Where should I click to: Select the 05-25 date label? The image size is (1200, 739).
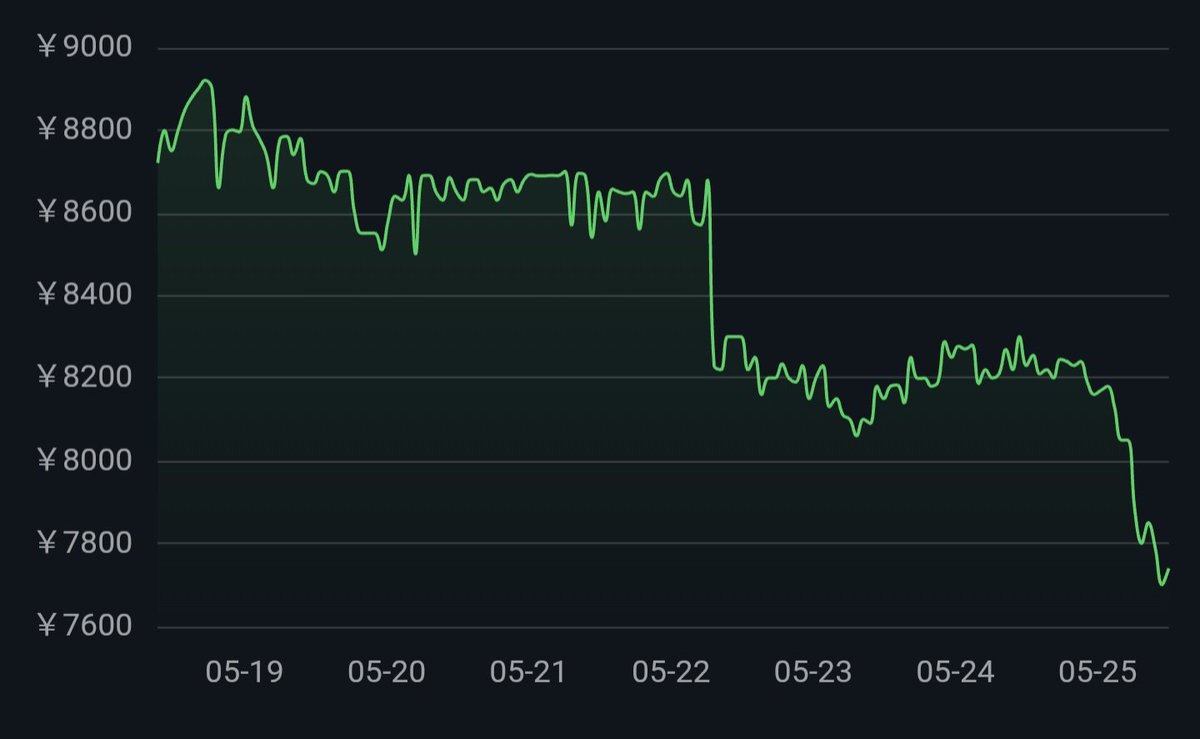(1098, 673)
